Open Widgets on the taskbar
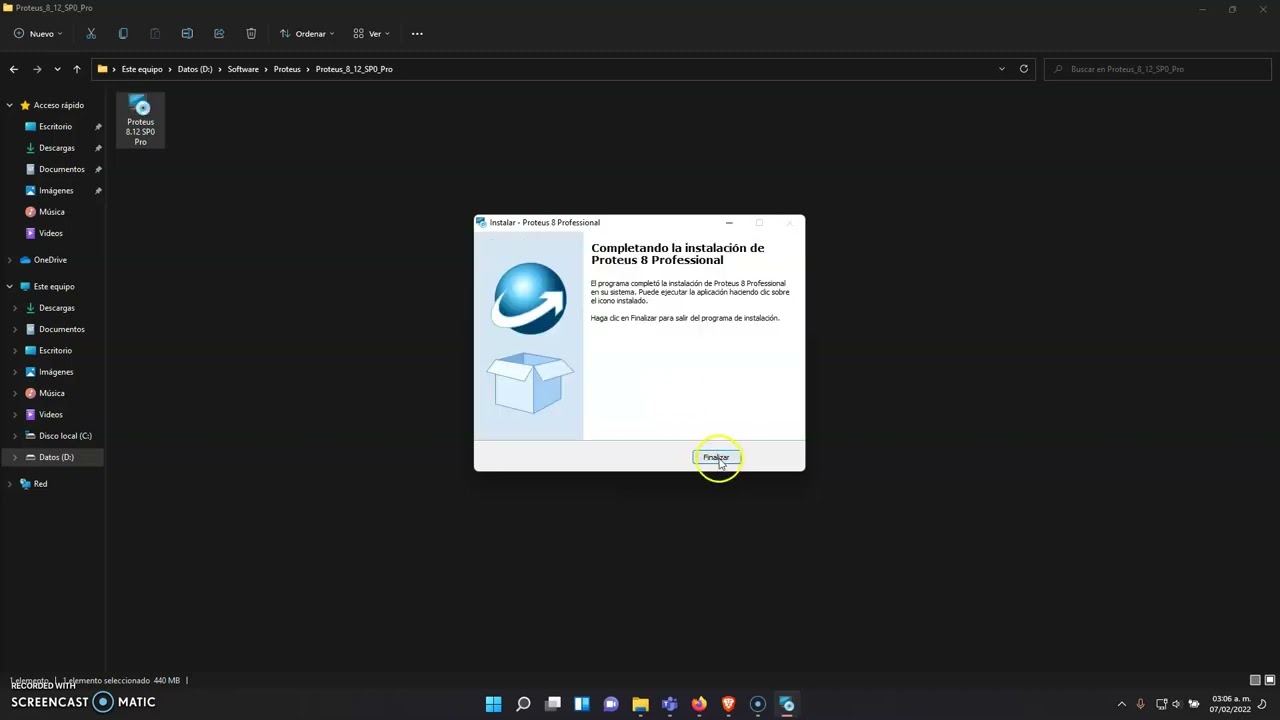This screenshot has height=720, width=1280. coord(582,704)
